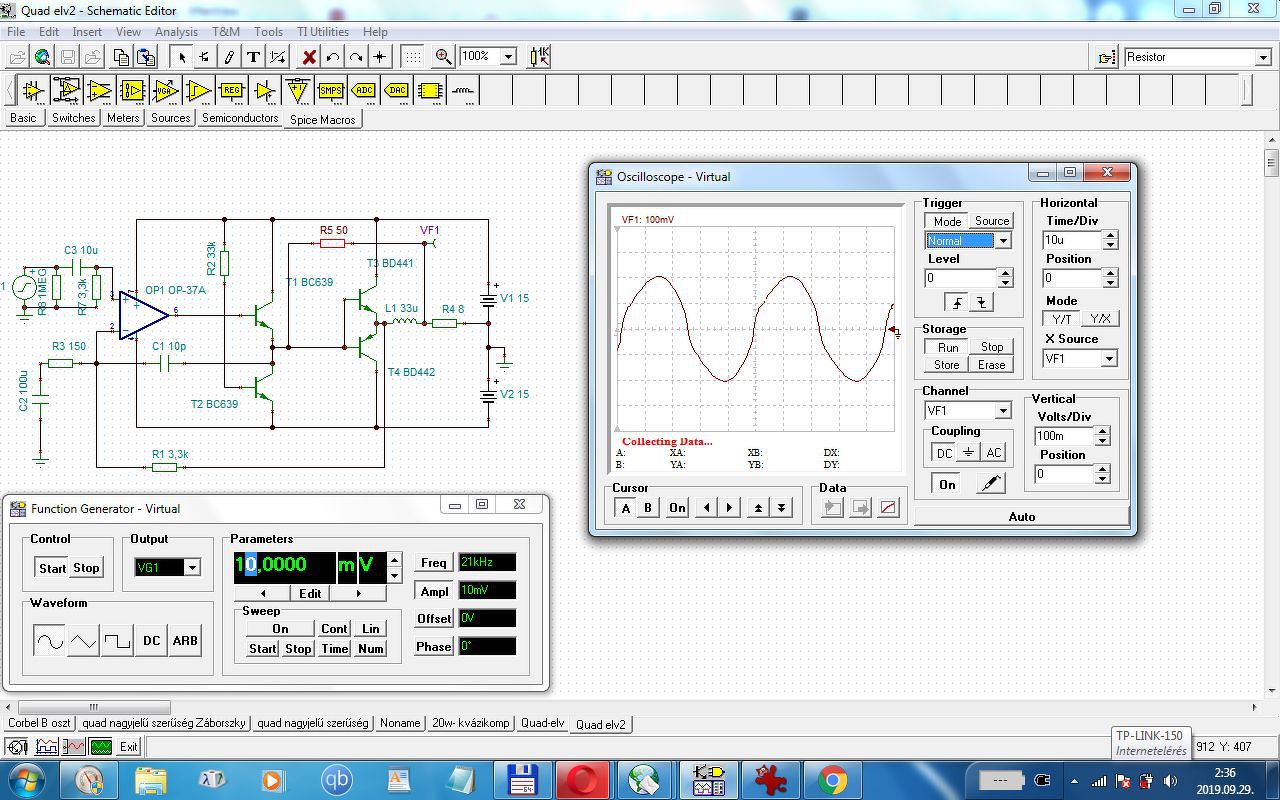Click the red X delete icon
Screen dimensions: 1280x800
coord(309,57)
